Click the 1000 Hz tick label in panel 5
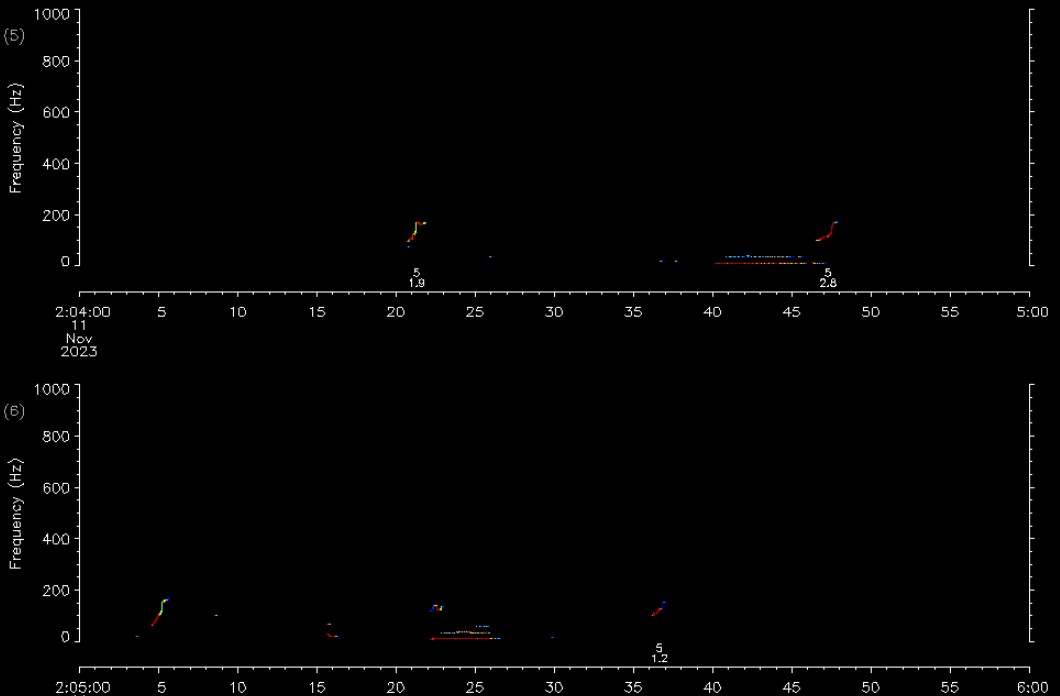1060x696 pixels. click(x=52, y=14)
